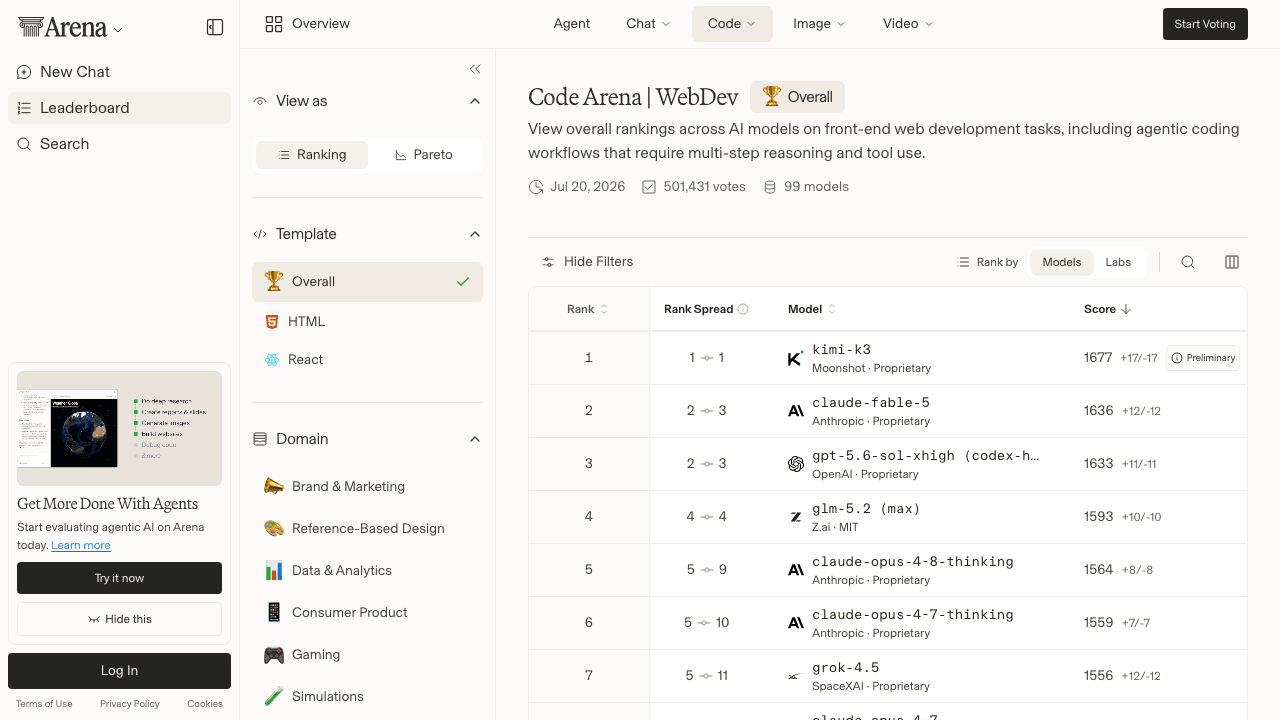
Task: Toggle the sidebar panel icon
Action: [215, 27]
